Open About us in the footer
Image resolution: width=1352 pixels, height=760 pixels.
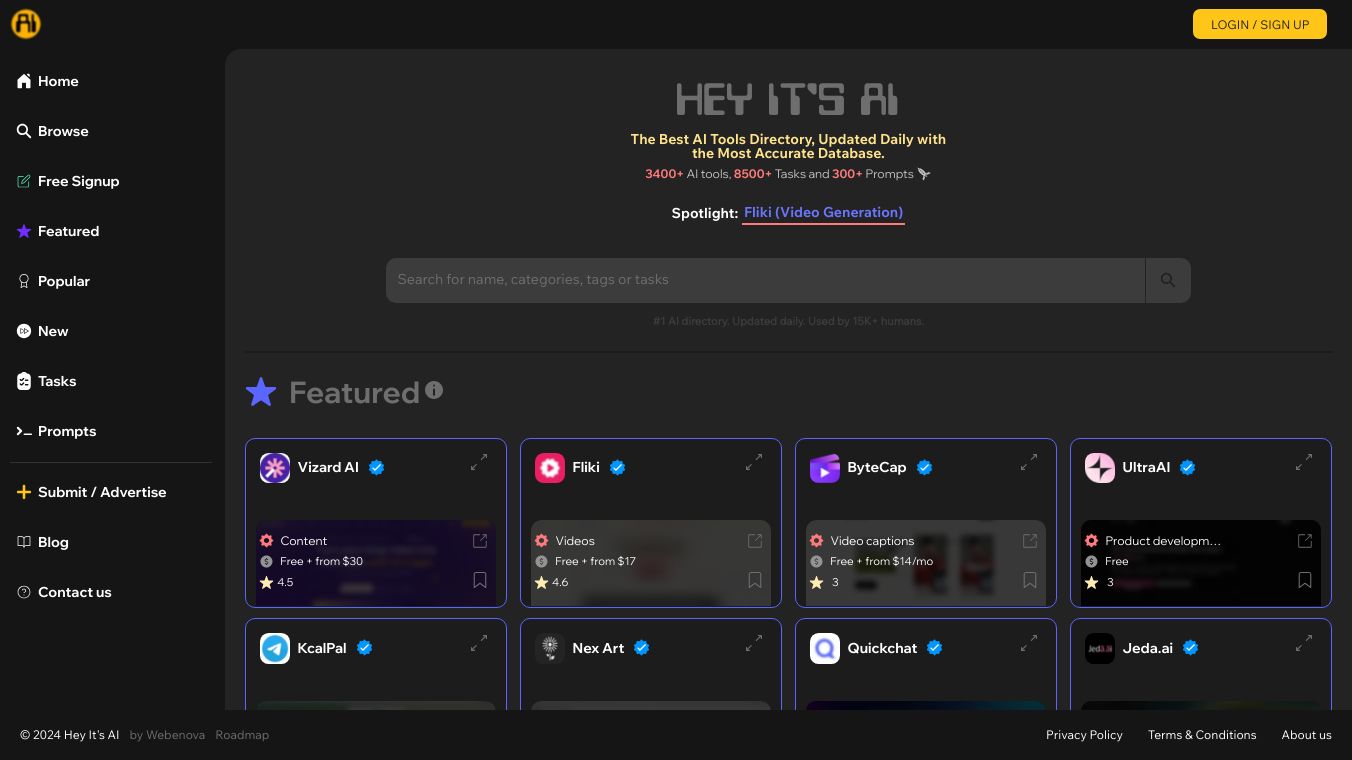[x=1307, y=735]
